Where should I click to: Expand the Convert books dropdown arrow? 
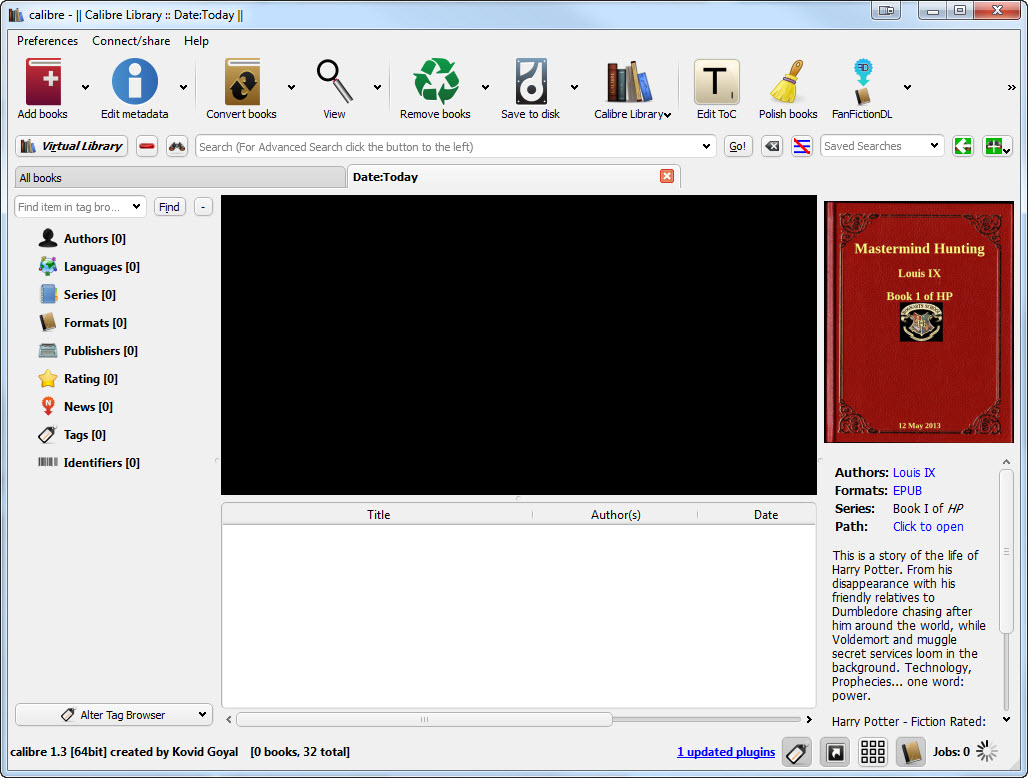point(291,87)
